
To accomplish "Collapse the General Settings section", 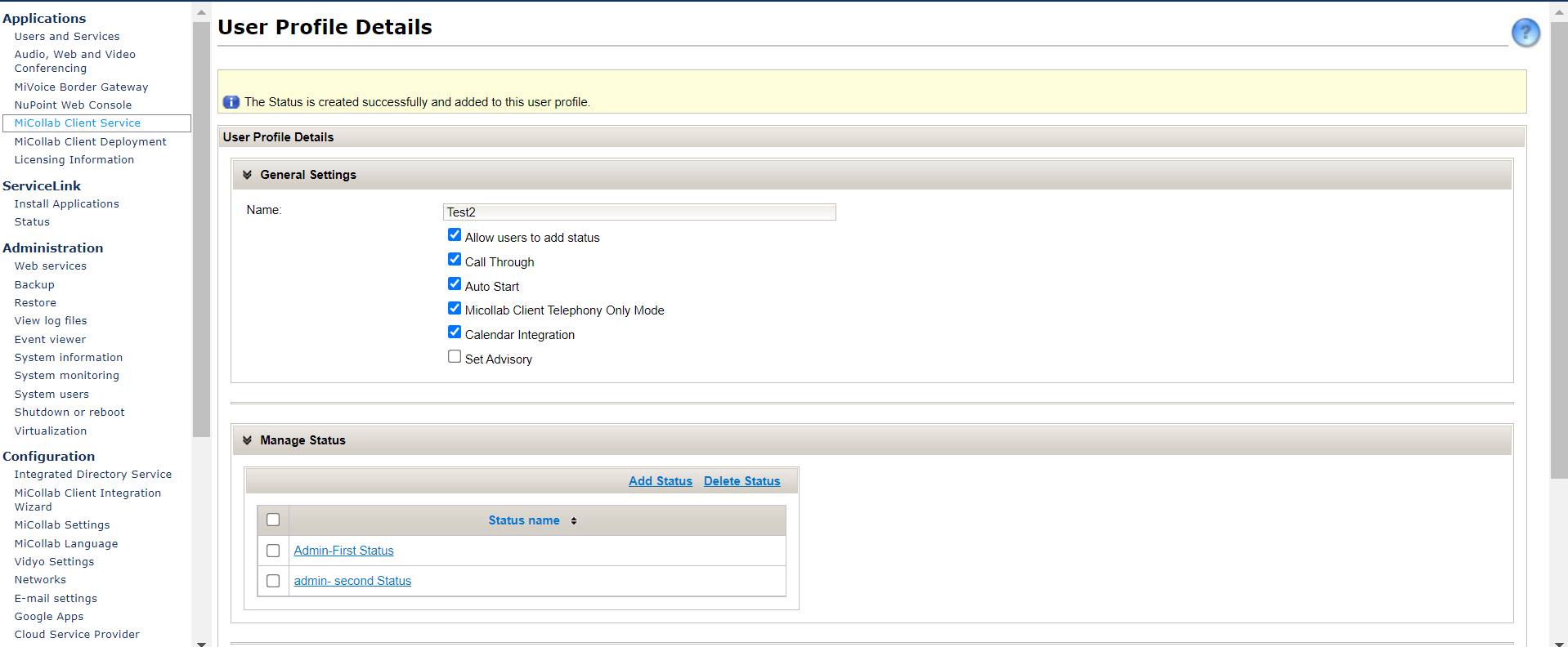I will (x=247, y=175).
